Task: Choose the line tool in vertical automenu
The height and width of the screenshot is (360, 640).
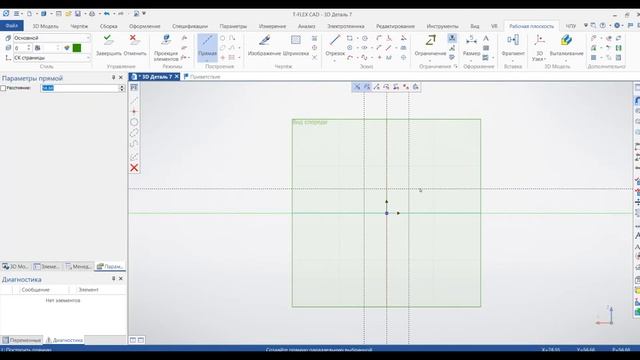Action: (x=134, y=100)
